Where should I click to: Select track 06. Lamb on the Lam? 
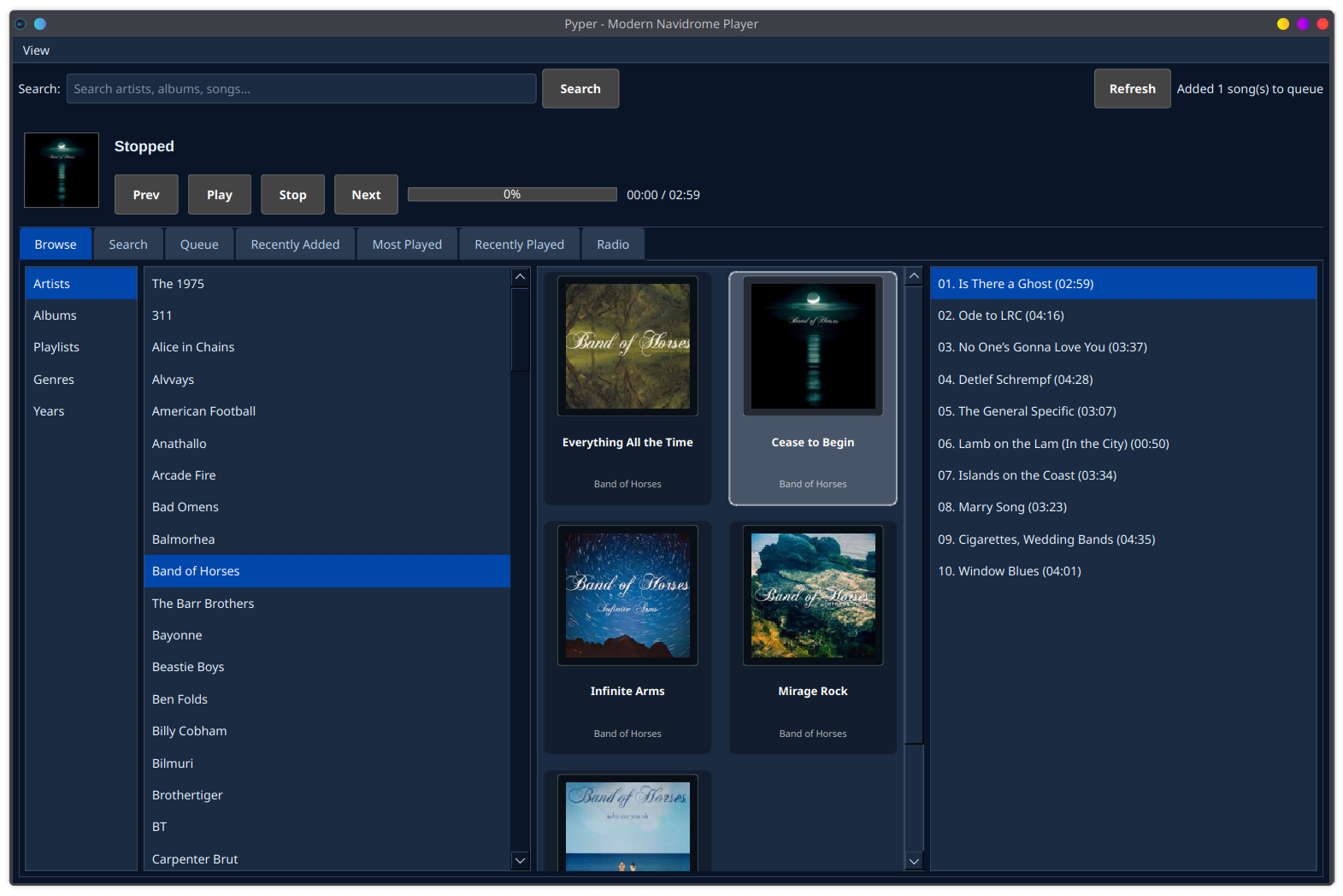(1123, 444)
